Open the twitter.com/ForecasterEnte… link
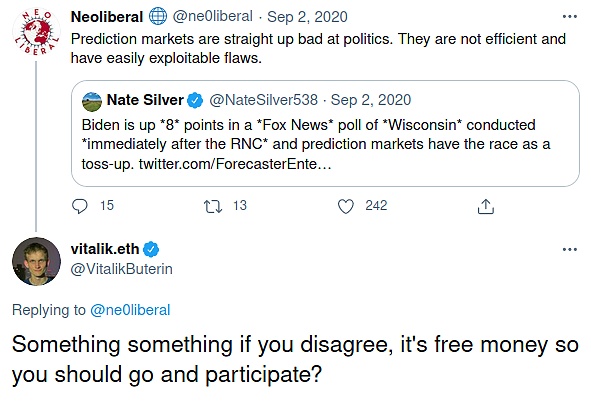Screen dimensions: 591x402 [x=235, y=164]
